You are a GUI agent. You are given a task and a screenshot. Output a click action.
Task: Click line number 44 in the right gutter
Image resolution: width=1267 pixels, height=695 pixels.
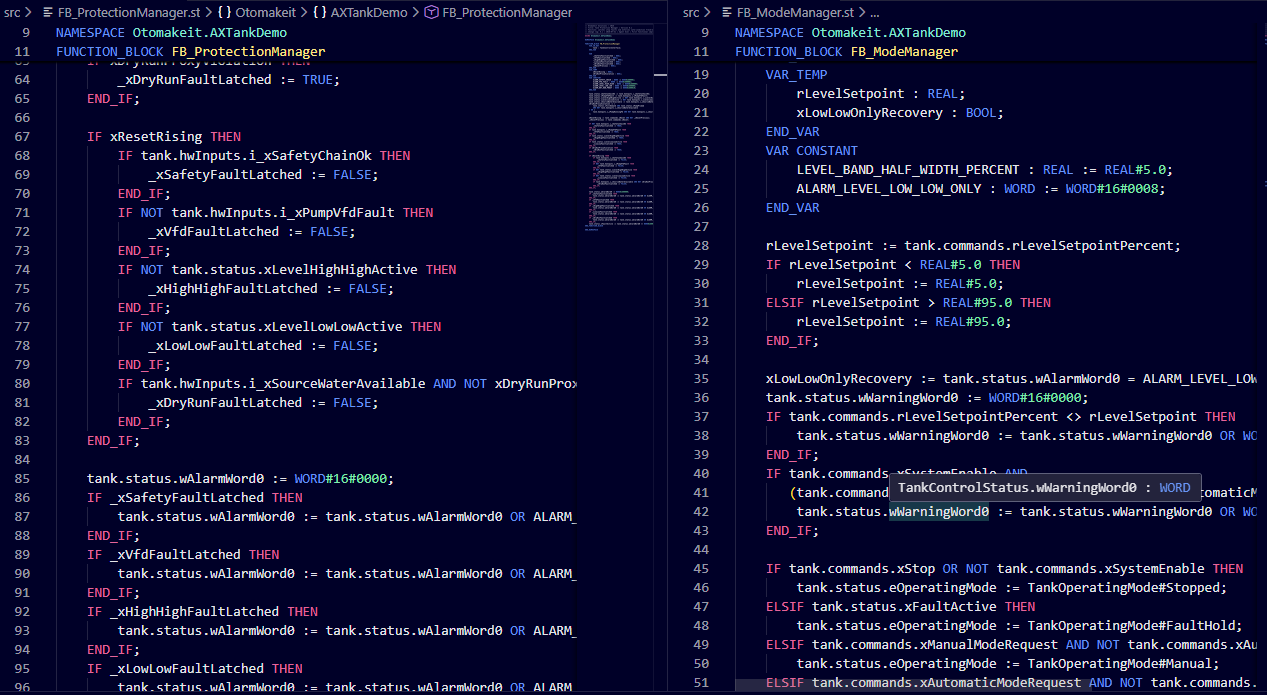(700, 549)
